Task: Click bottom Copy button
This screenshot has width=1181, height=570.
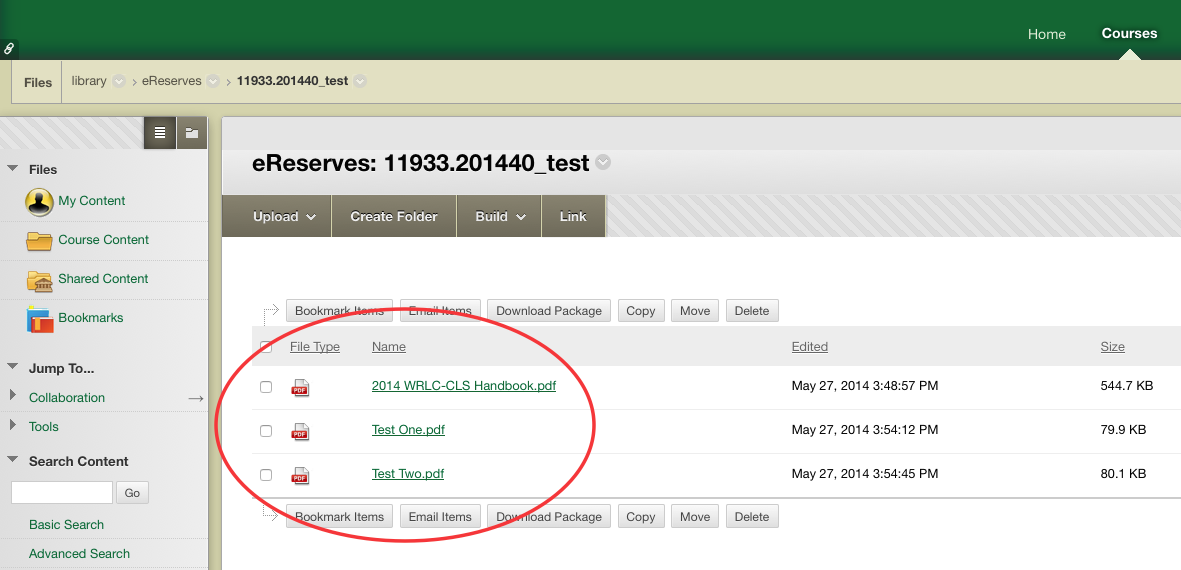Action: pos(641,517)
